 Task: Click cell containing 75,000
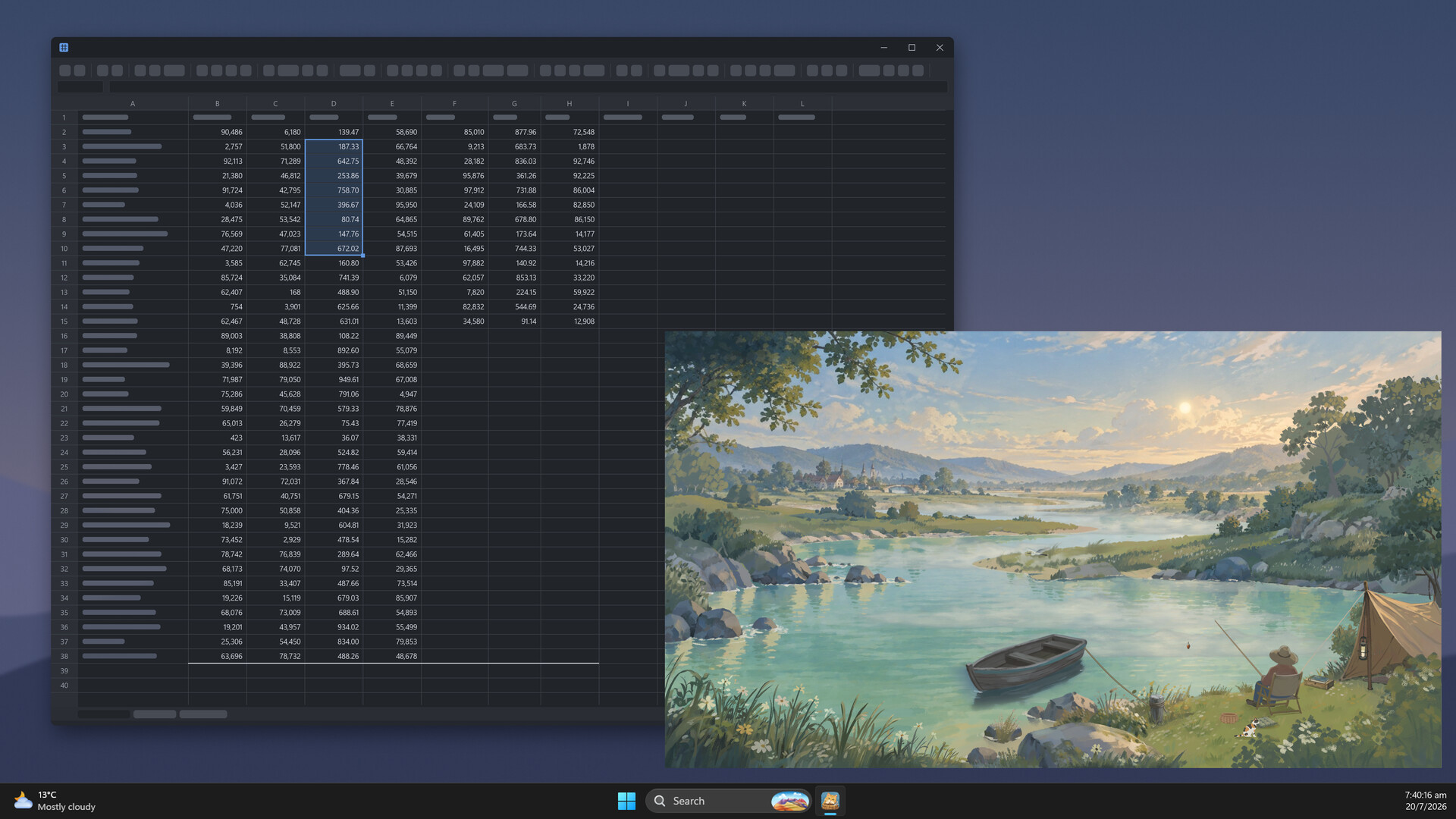pos(217,511)
